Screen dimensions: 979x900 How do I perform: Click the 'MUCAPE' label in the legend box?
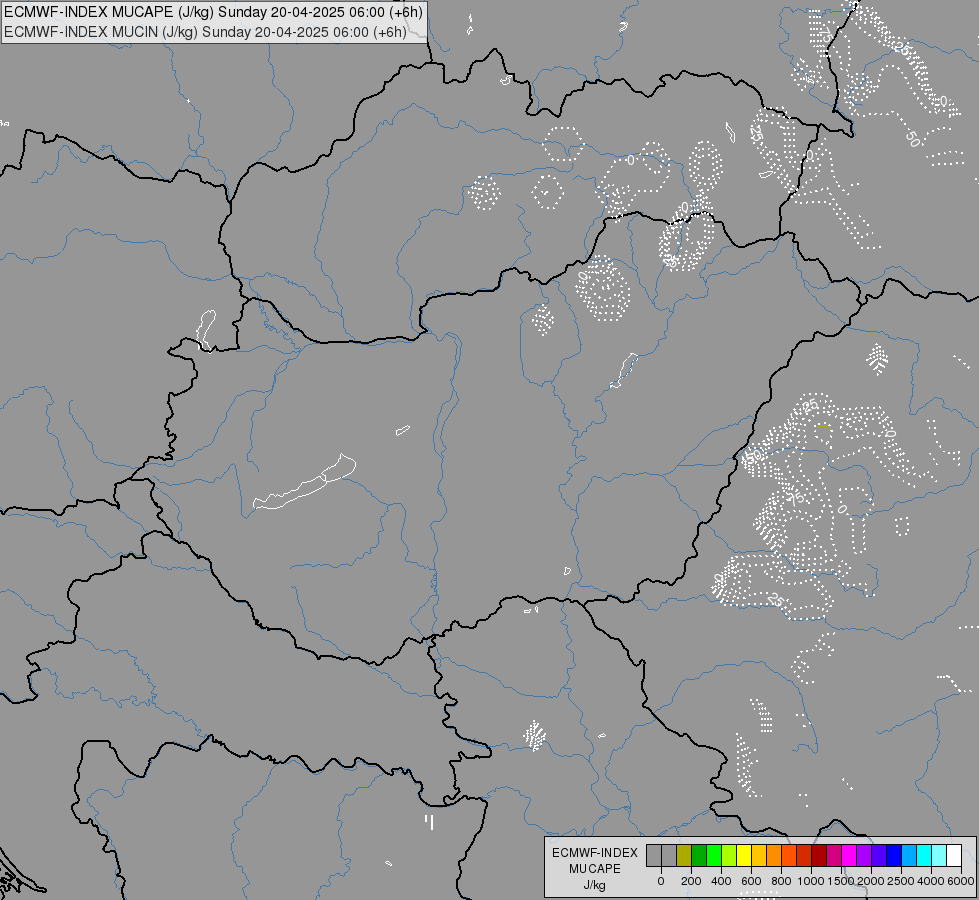click(x=594, y=869)
